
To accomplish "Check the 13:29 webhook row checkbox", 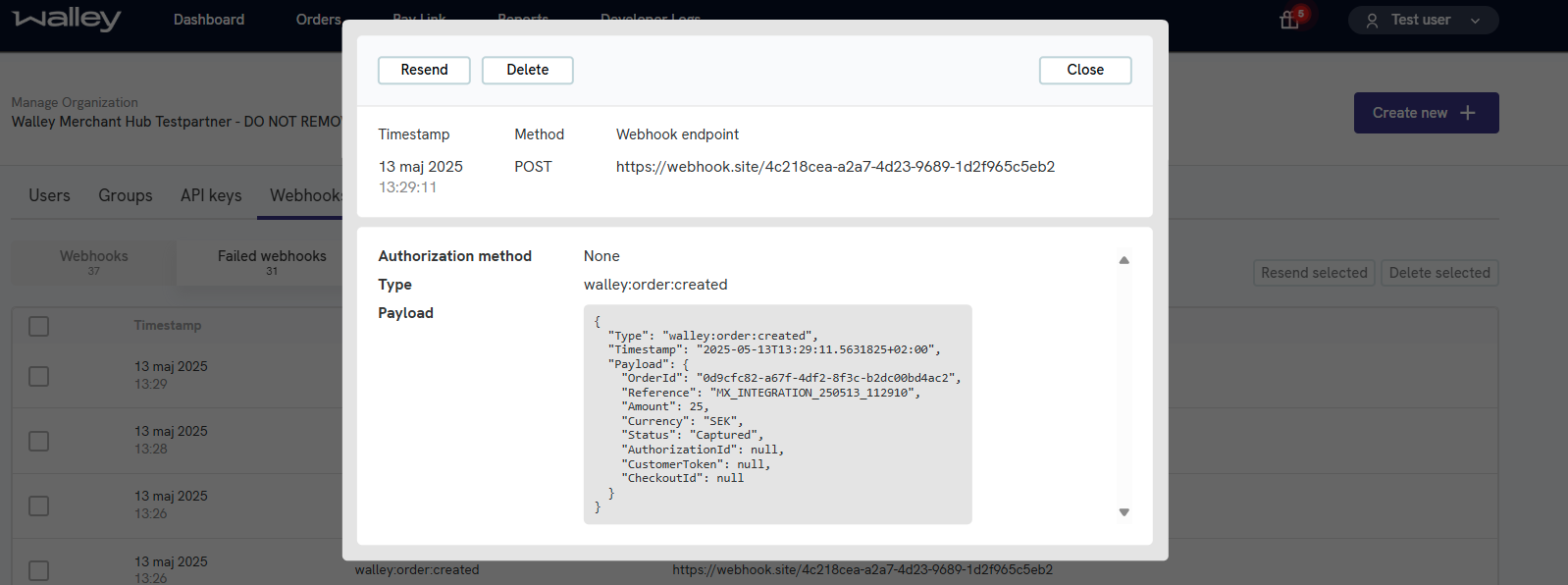I will tap(39, 376).
